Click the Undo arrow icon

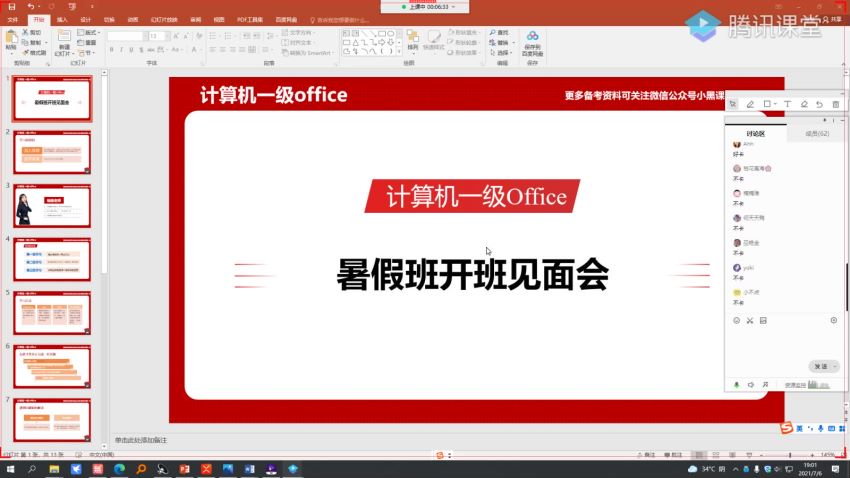pyautogui.click(x=30, y=7)
